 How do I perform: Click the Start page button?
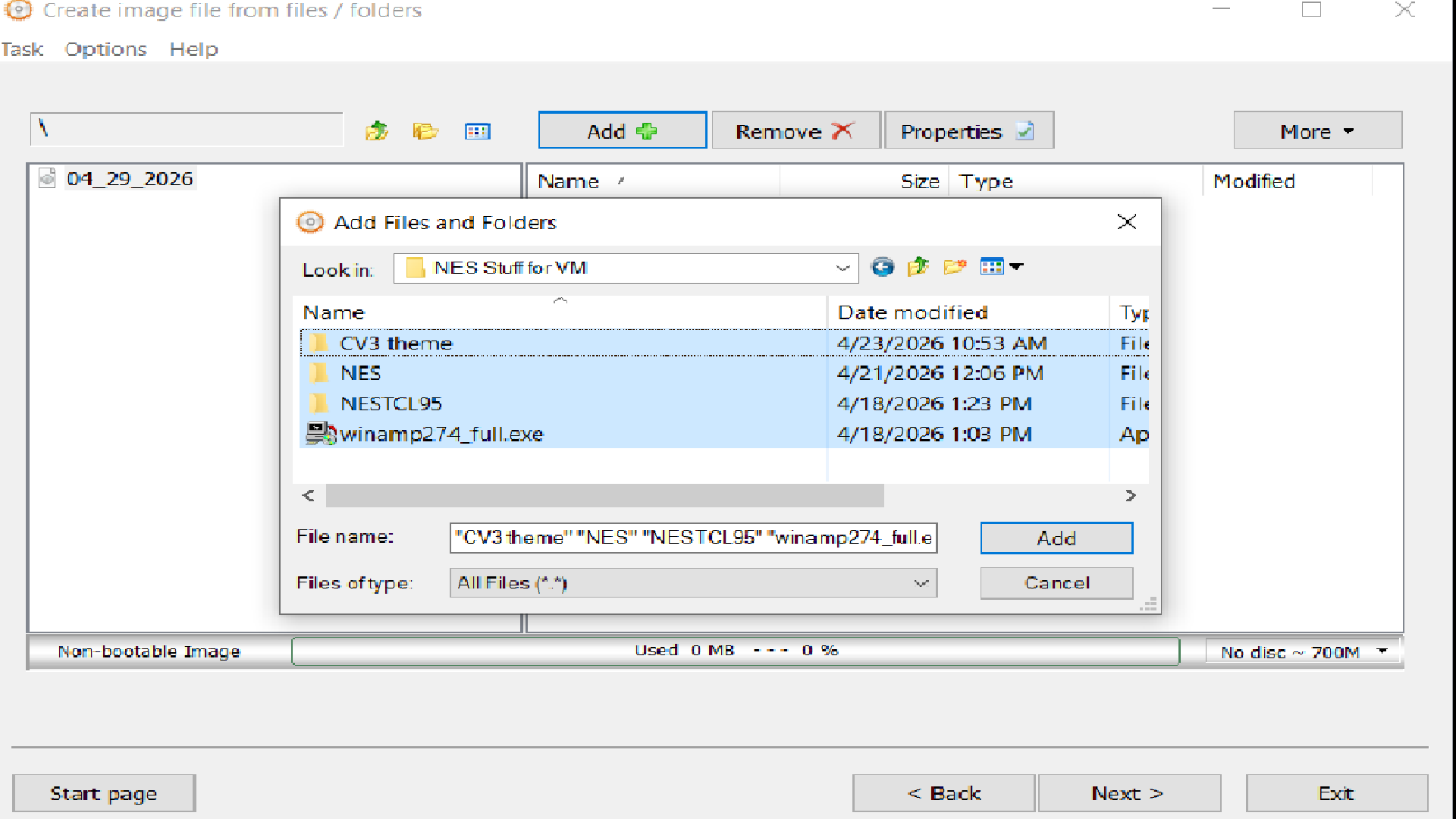click(104, 793)
